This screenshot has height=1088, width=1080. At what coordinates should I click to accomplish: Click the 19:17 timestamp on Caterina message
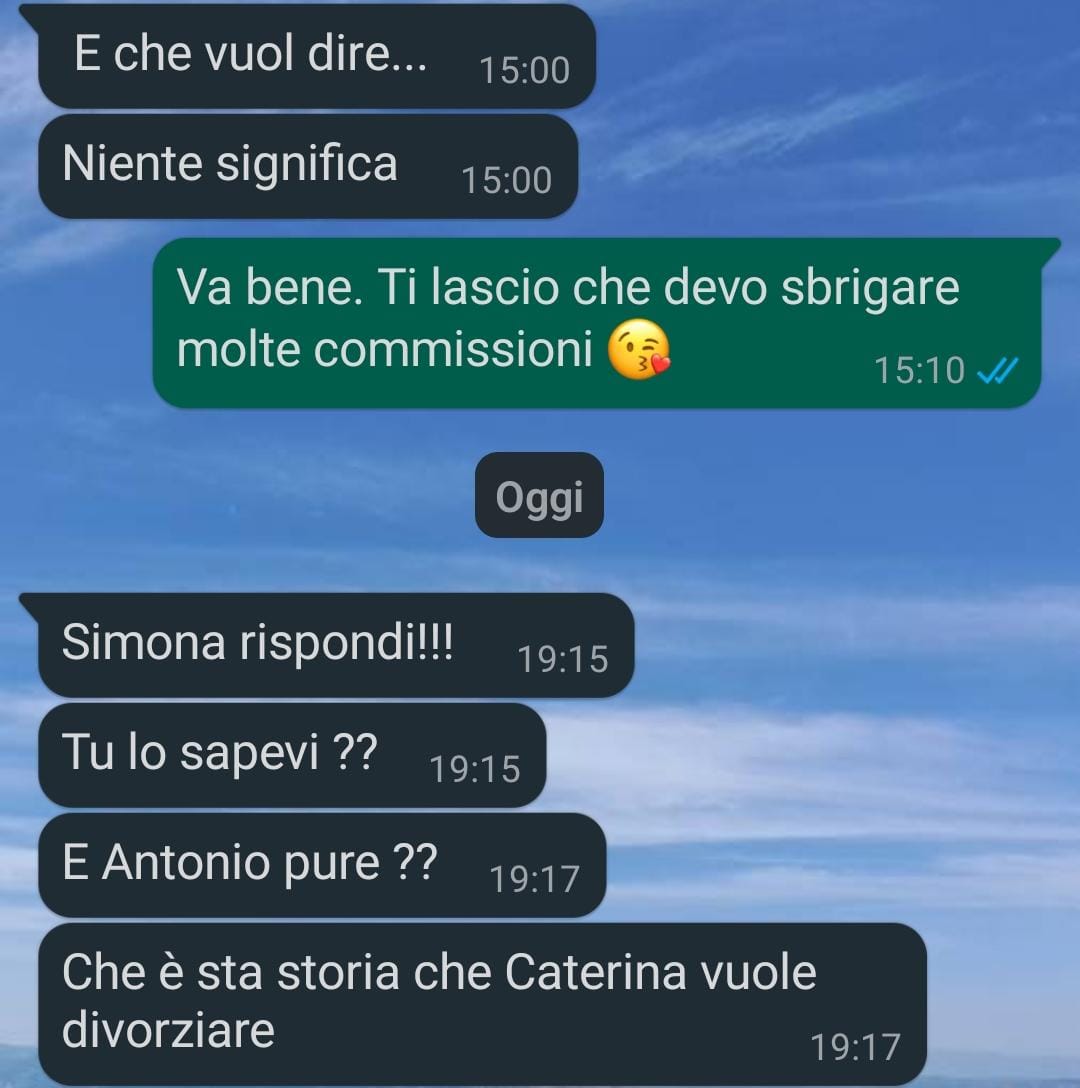click(855, 1047)
